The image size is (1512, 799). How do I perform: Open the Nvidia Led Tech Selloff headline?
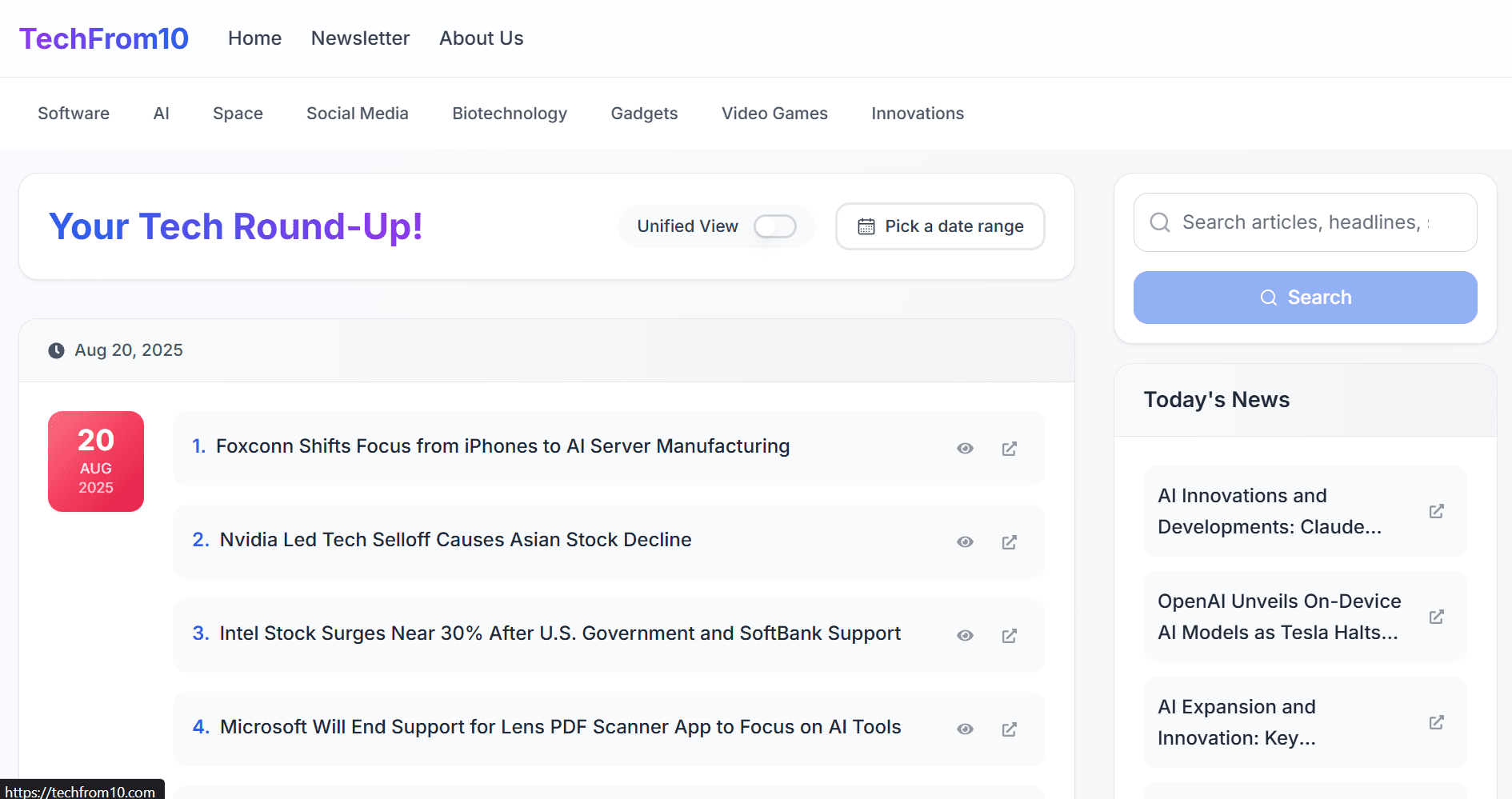tap(455, 540)
